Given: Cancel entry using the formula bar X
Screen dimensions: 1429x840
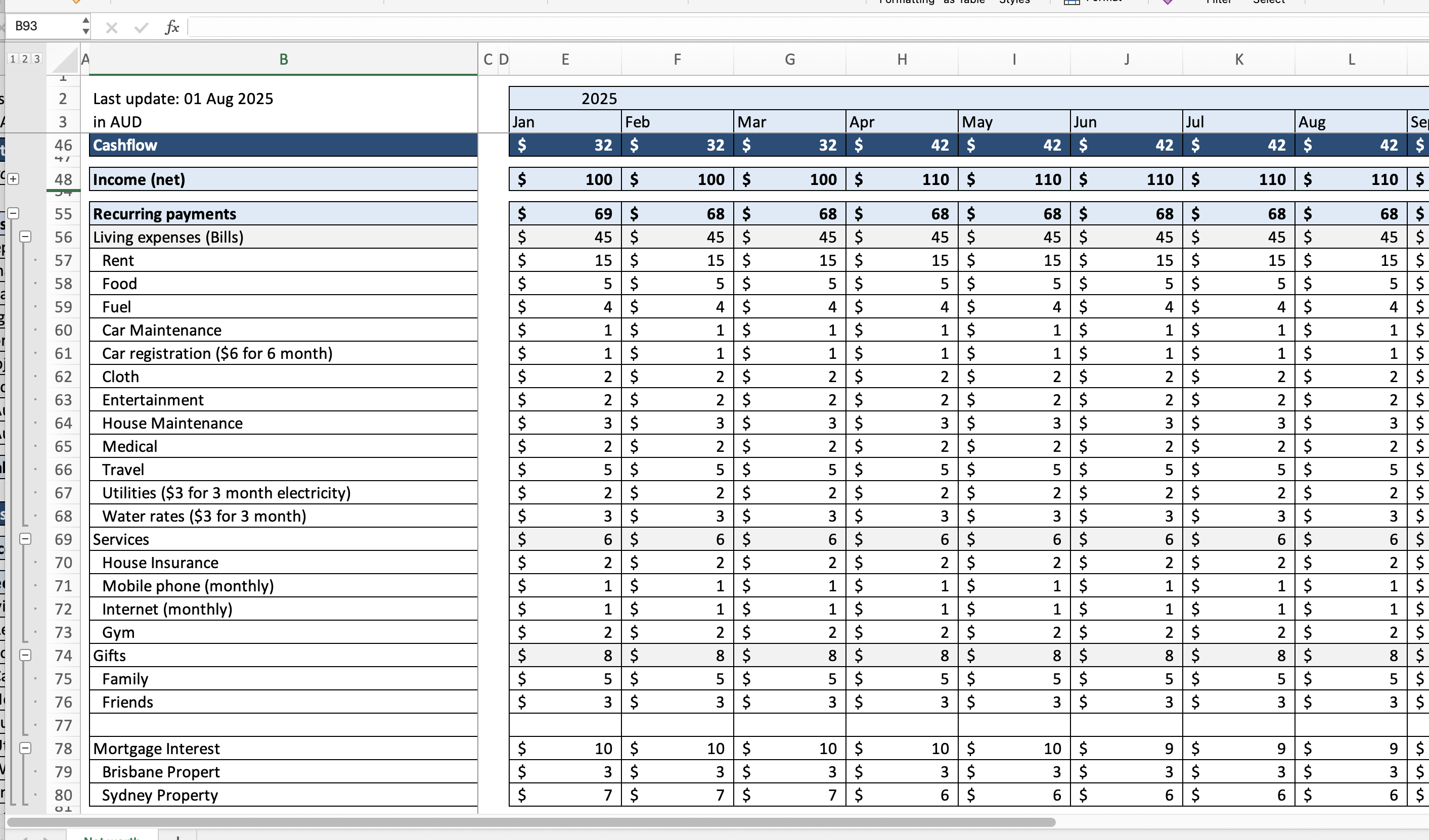Looking at the screenshot, I should click(x=112, y=27).
